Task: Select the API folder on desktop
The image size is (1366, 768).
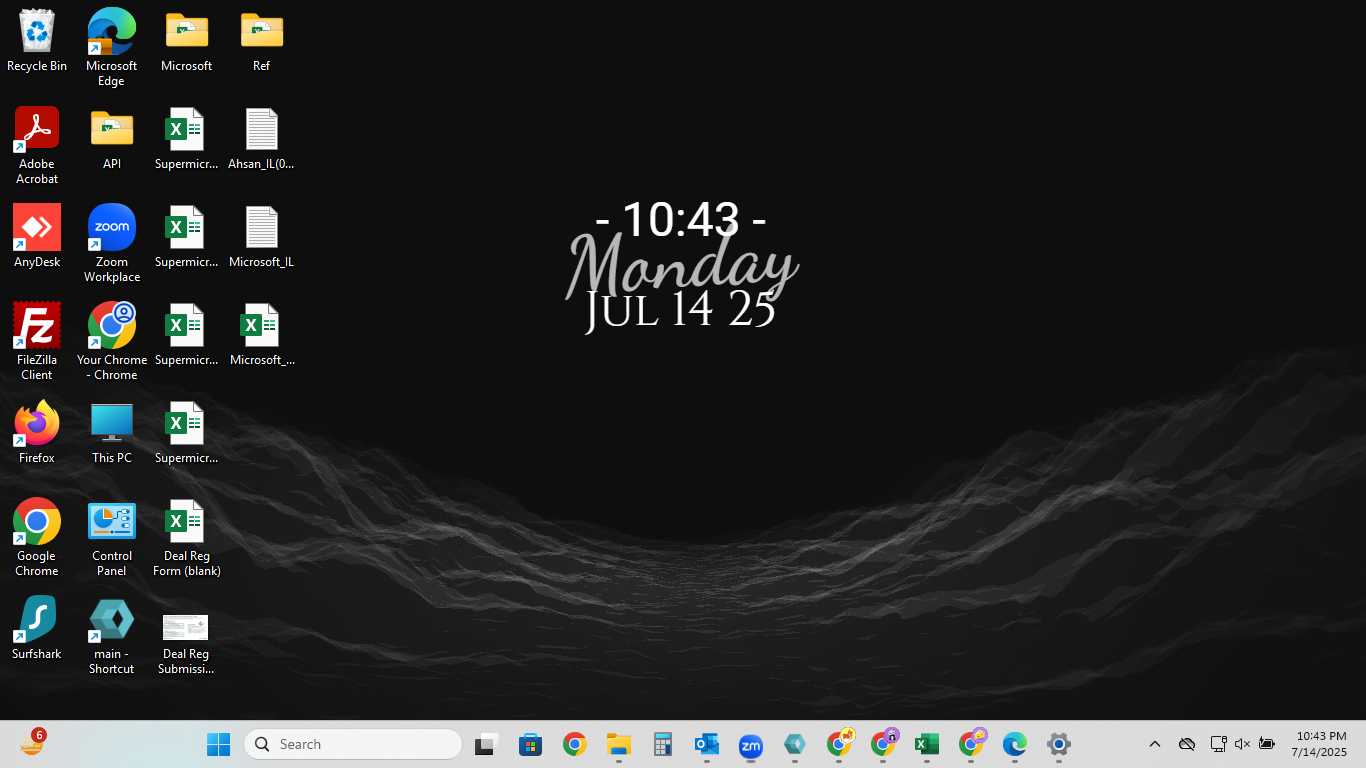Action: point(111,139)
